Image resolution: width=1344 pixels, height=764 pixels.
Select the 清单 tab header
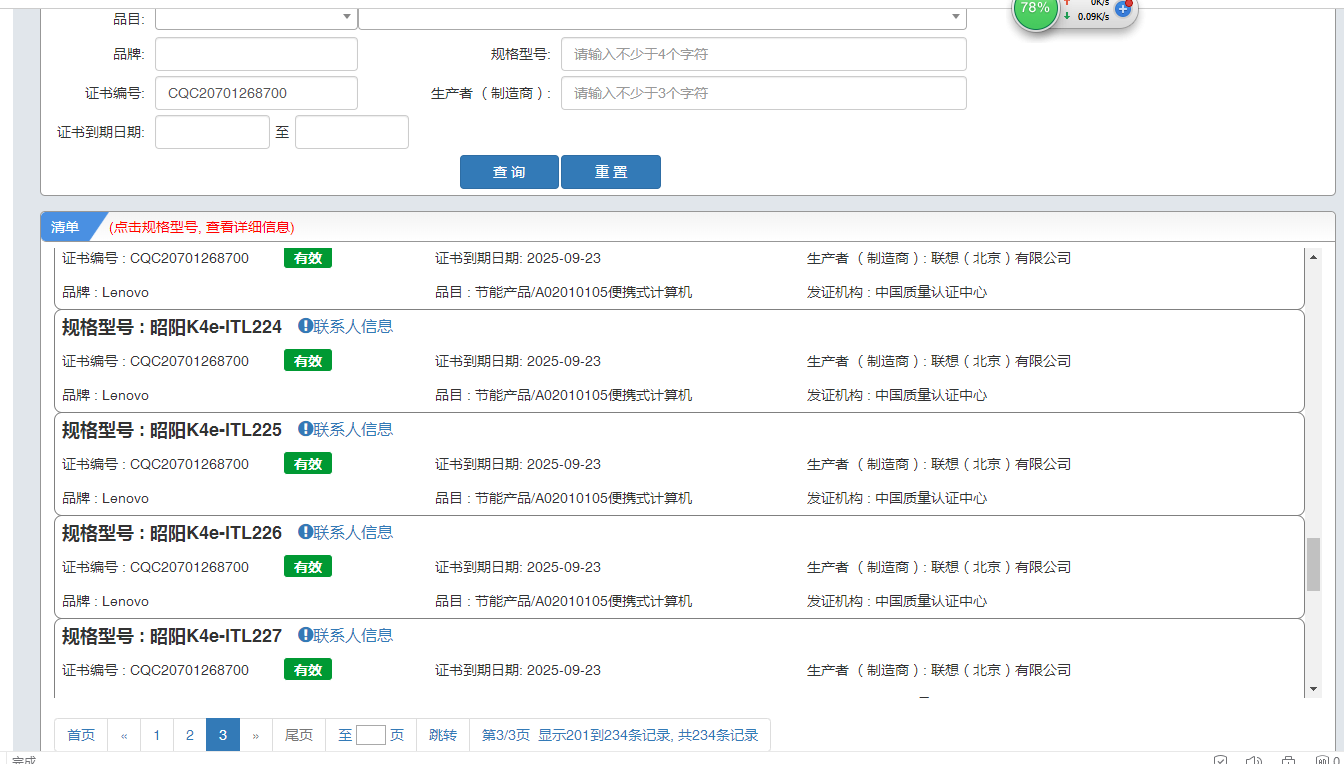tap(66, 227)
